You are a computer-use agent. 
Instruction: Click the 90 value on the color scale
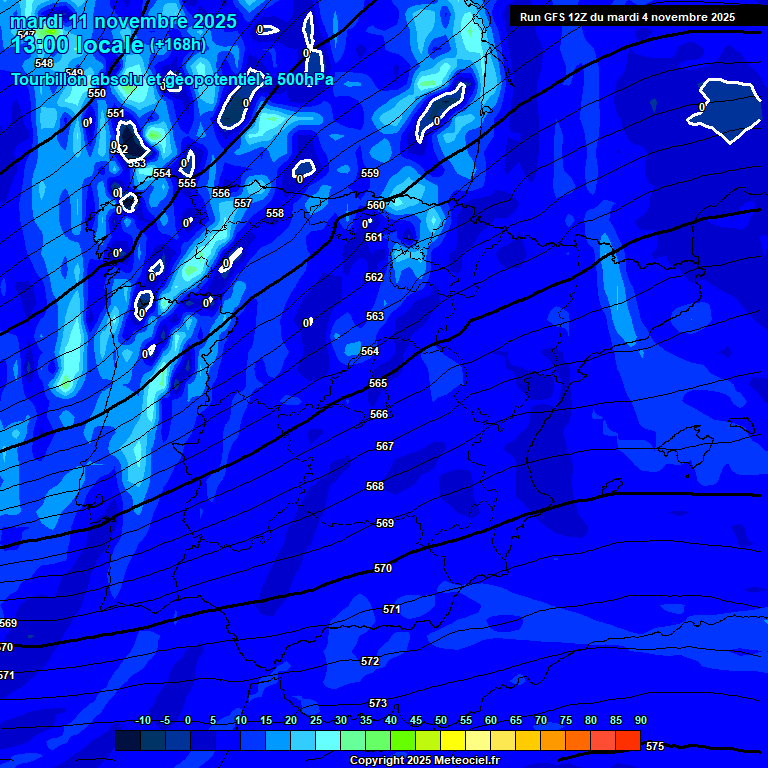tap(640, 721)
